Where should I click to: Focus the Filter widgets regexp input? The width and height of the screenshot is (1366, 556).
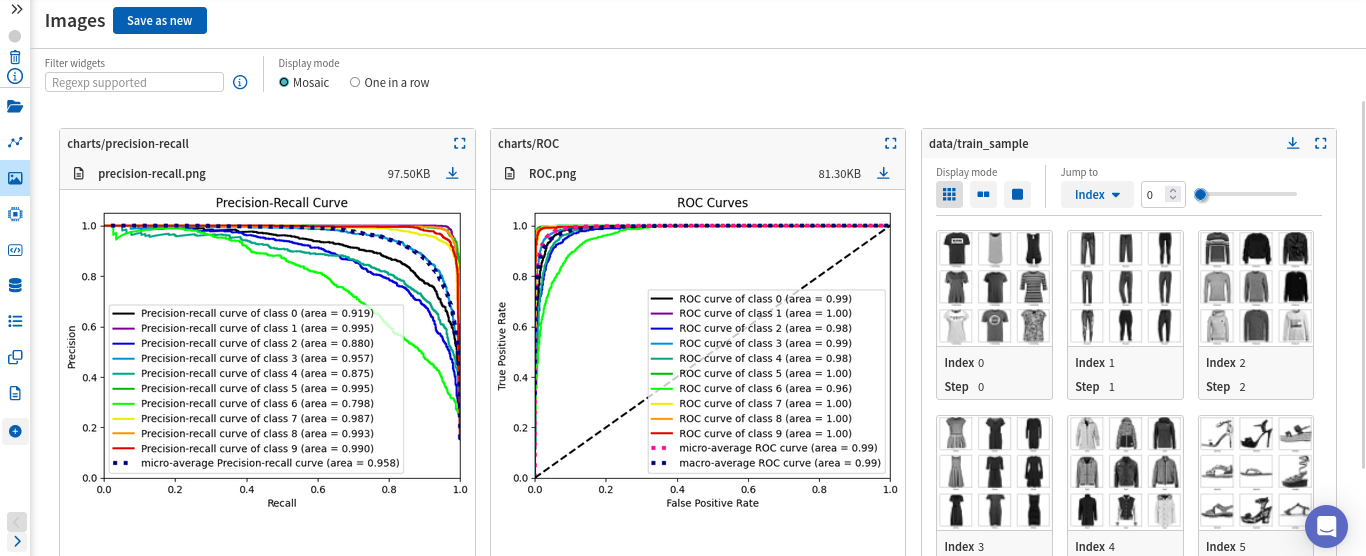coord(134,82)
